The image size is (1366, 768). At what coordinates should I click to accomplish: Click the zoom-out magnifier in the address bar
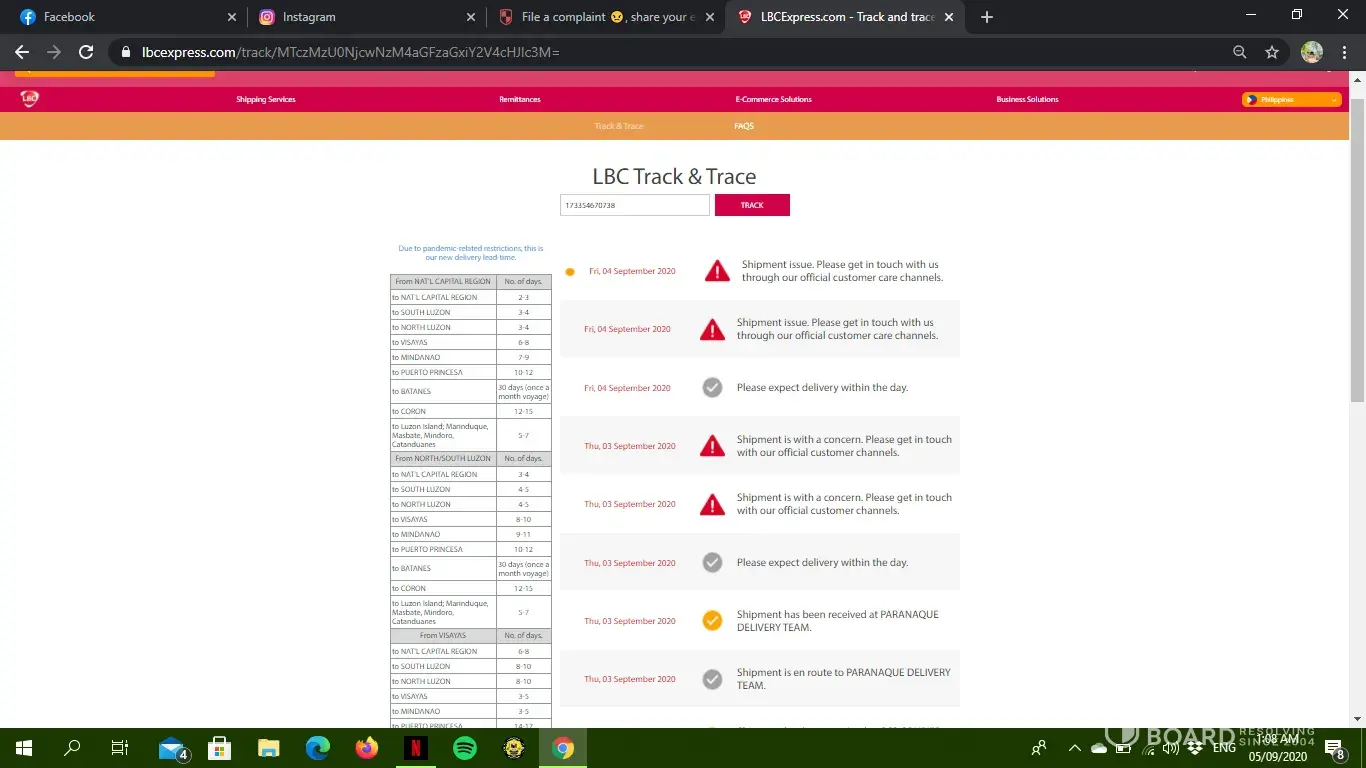click(1240, 52)
